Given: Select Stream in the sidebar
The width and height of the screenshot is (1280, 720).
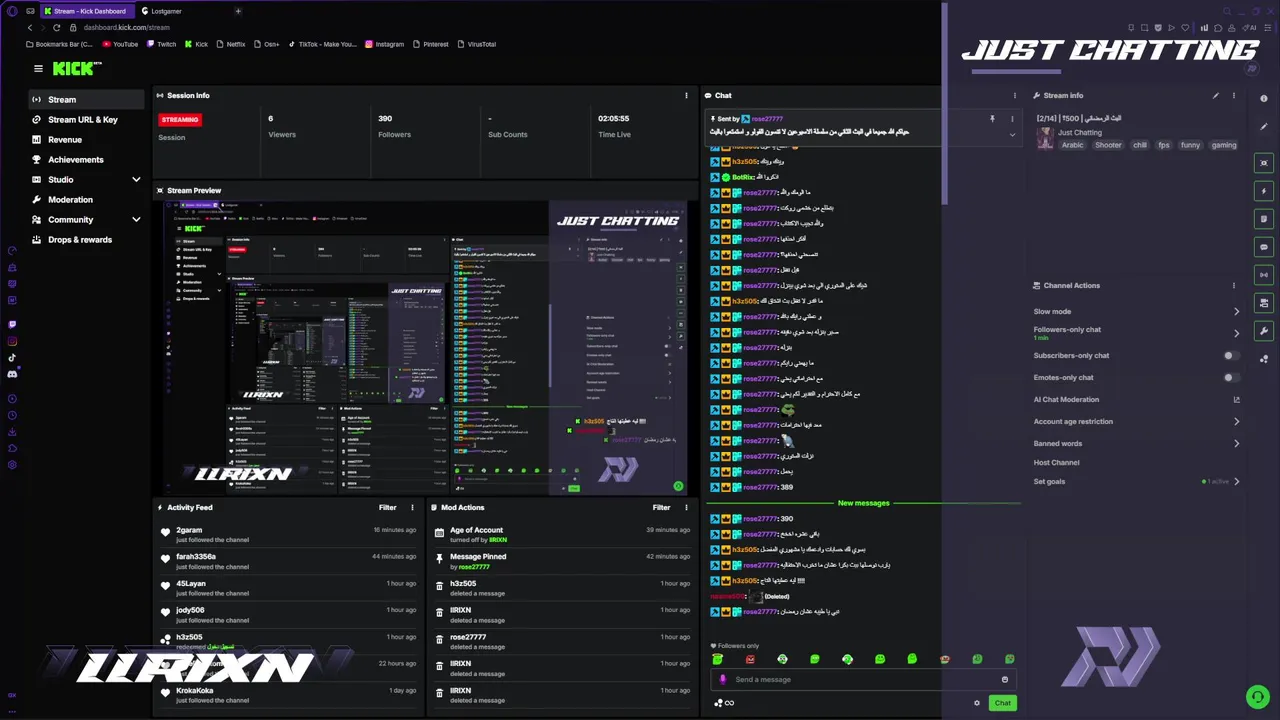Looking at the screenshot, I should 86,100.
